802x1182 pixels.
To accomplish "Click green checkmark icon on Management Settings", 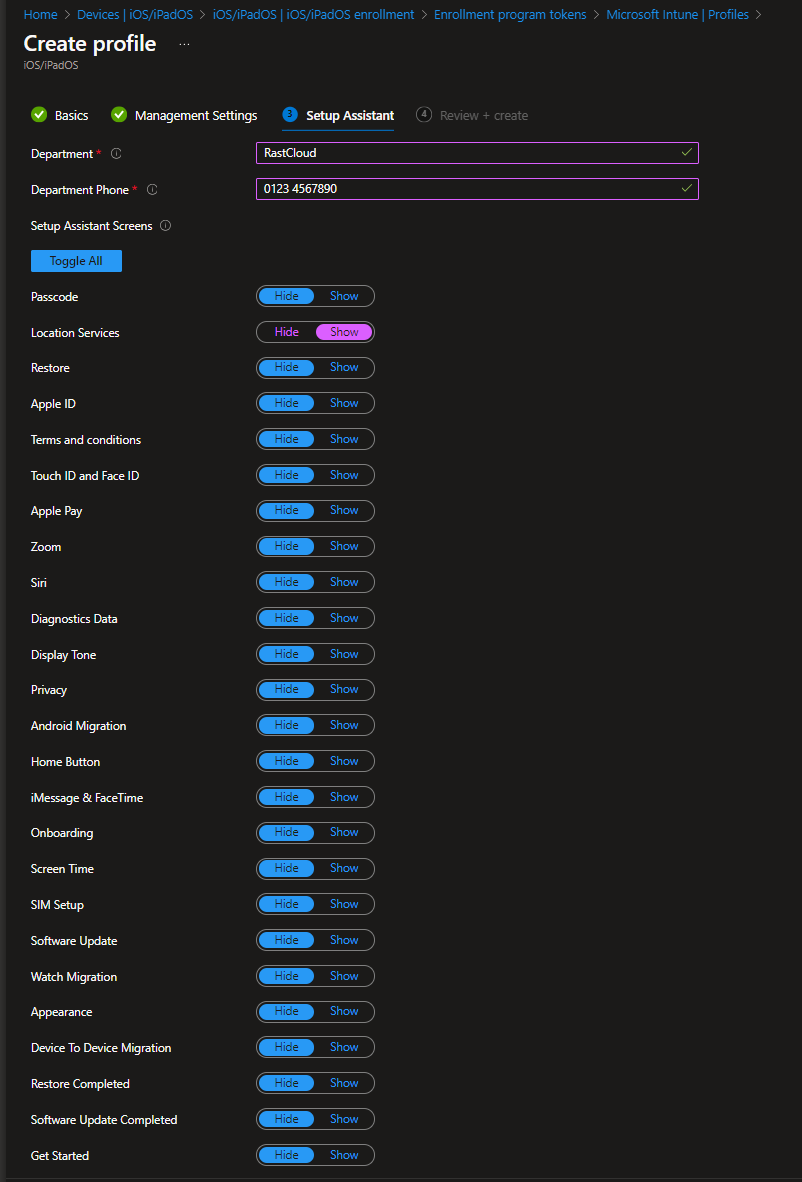I will coord(119,115).
